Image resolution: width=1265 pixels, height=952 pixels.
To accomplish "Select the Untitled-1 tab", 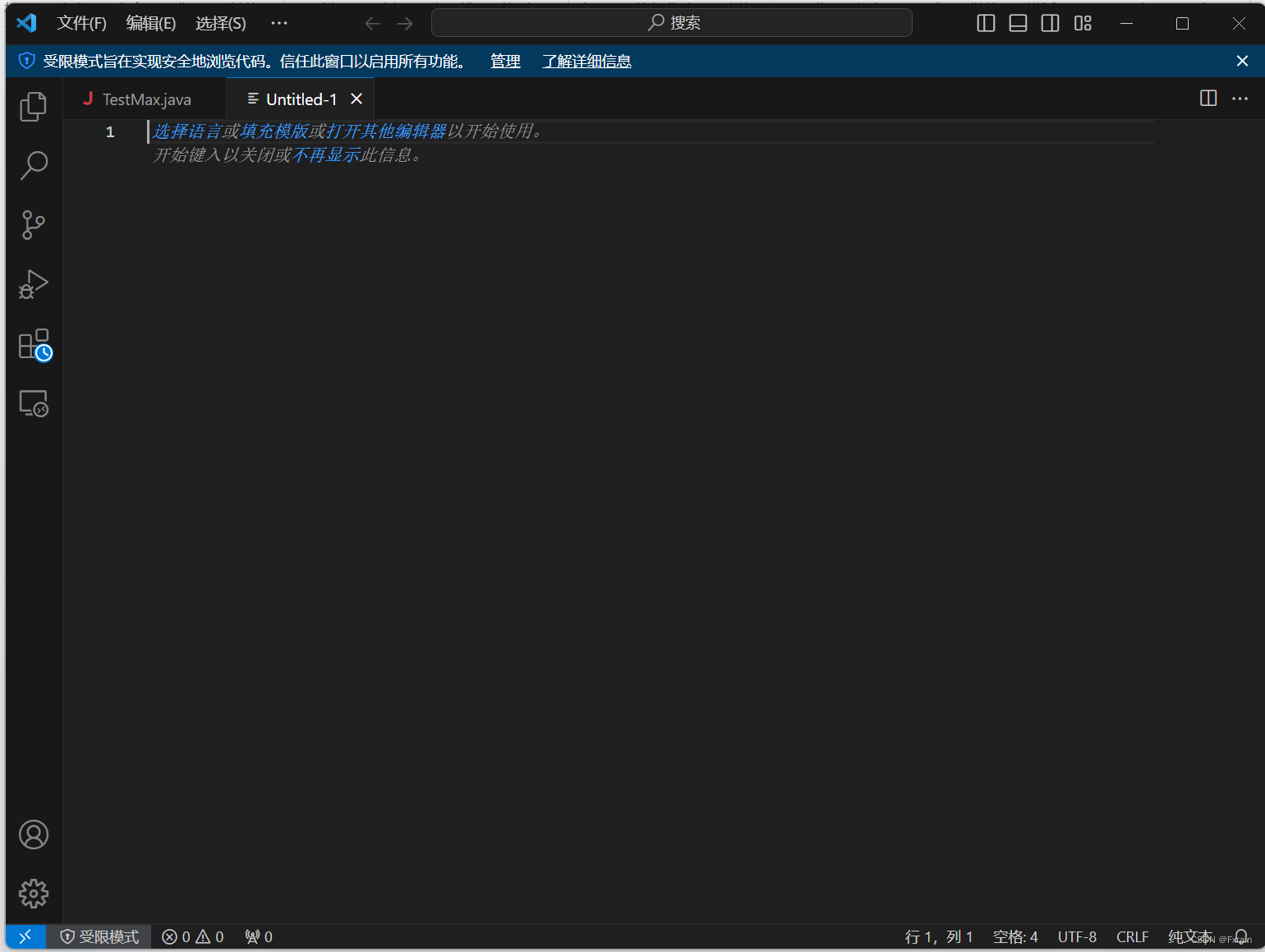I will (301, 99).
